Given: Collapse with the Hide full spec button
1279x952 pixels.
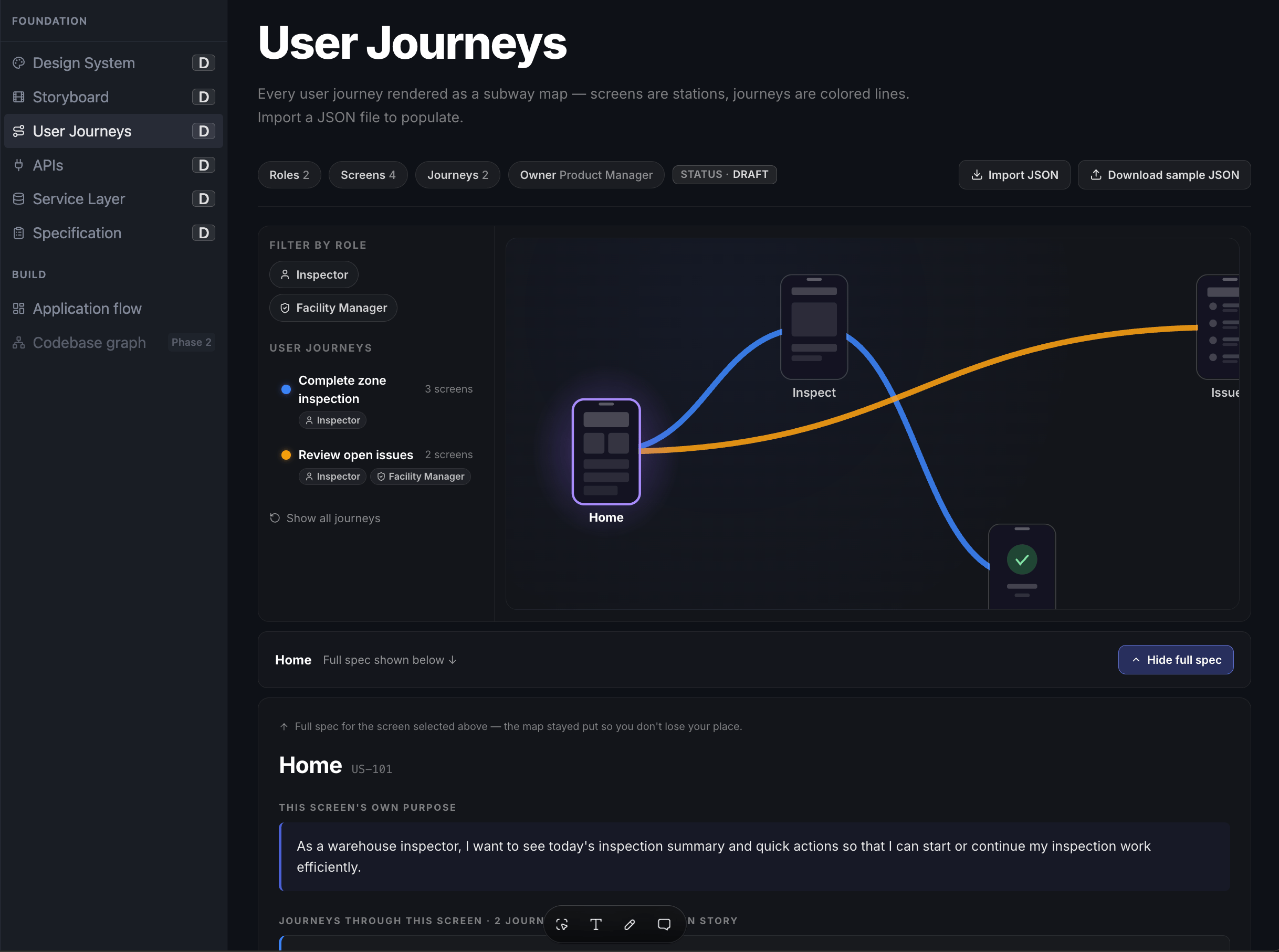Looking at the screenshot, I should coord(1176,660).
